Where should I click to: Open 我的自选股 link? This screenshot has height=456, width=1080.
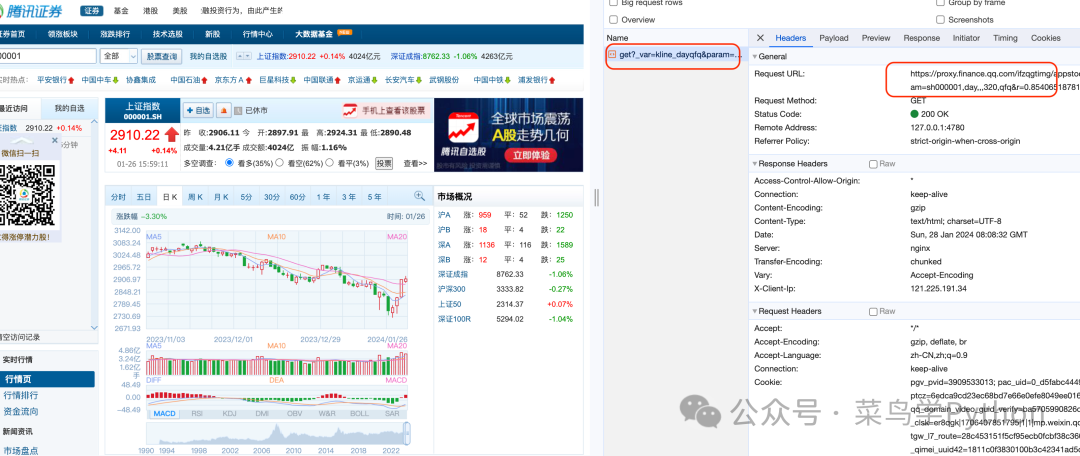[x=208, y=56]
